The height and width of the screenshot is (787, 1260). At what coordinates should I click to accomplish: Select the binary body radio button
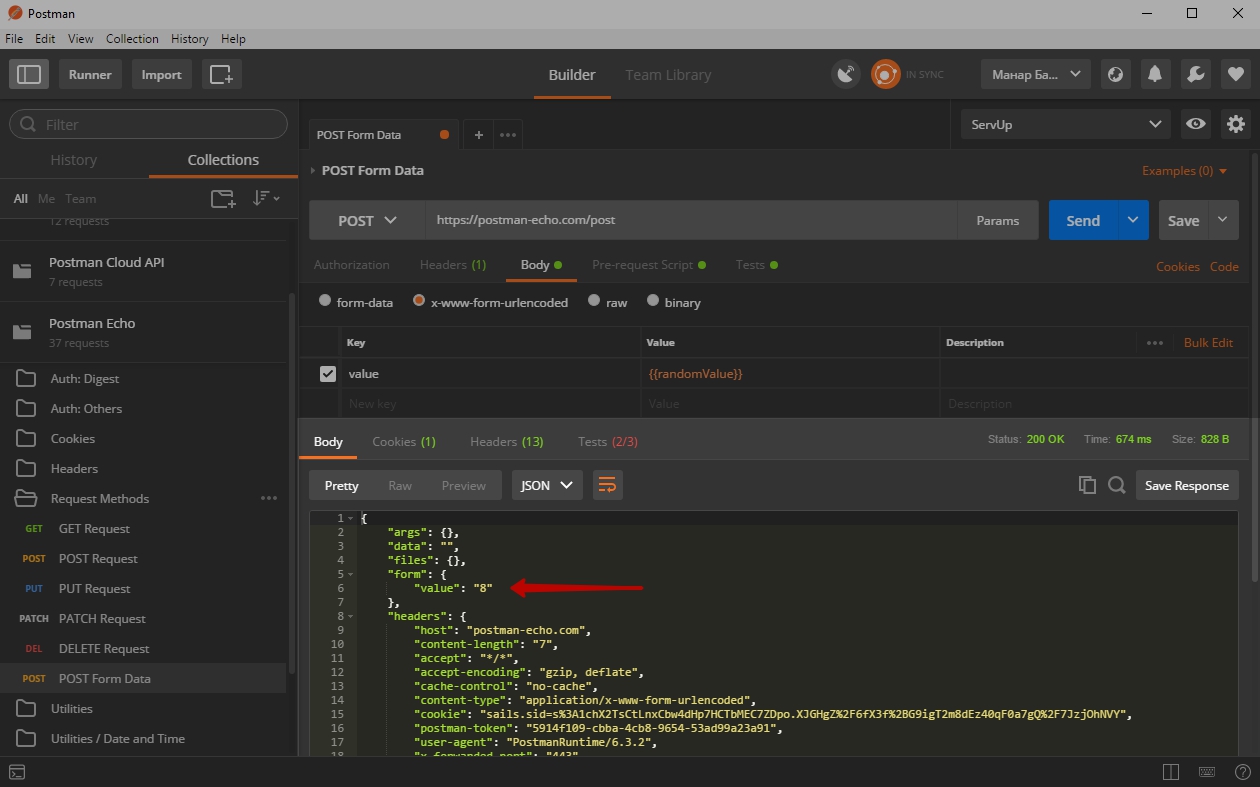pyautogui.click(x=653, y=301)
